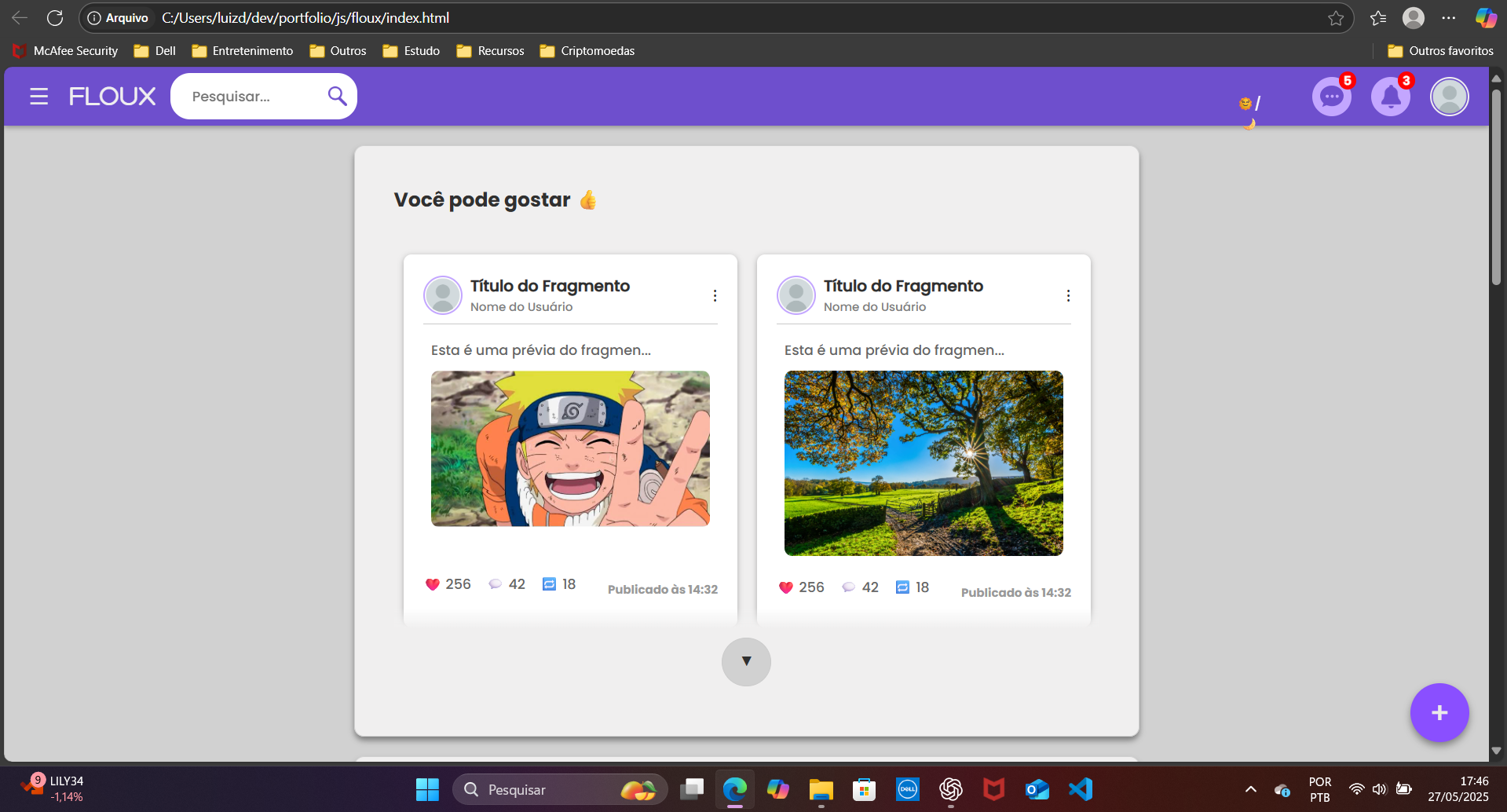Open the hamburger menu next to FLOUX
The height and width of the screenshot is (812, 1507).
(x=38, y=97)
